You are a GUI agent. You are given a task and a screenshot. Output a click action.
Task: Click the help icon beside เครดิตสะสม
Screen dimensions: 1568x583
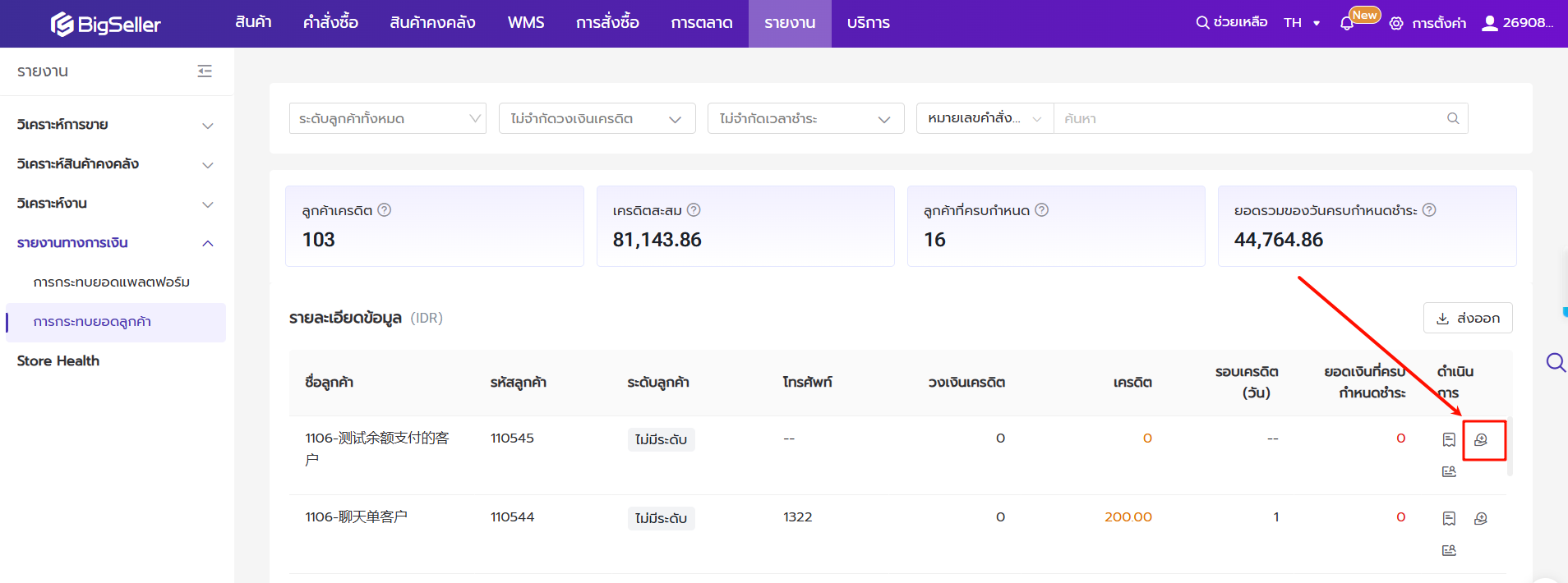[x=694, y=210]
